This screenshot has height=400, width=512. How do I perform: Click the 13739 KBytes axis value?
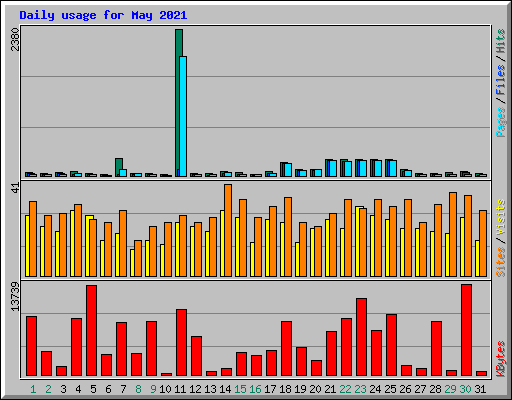tap(15, 297)
